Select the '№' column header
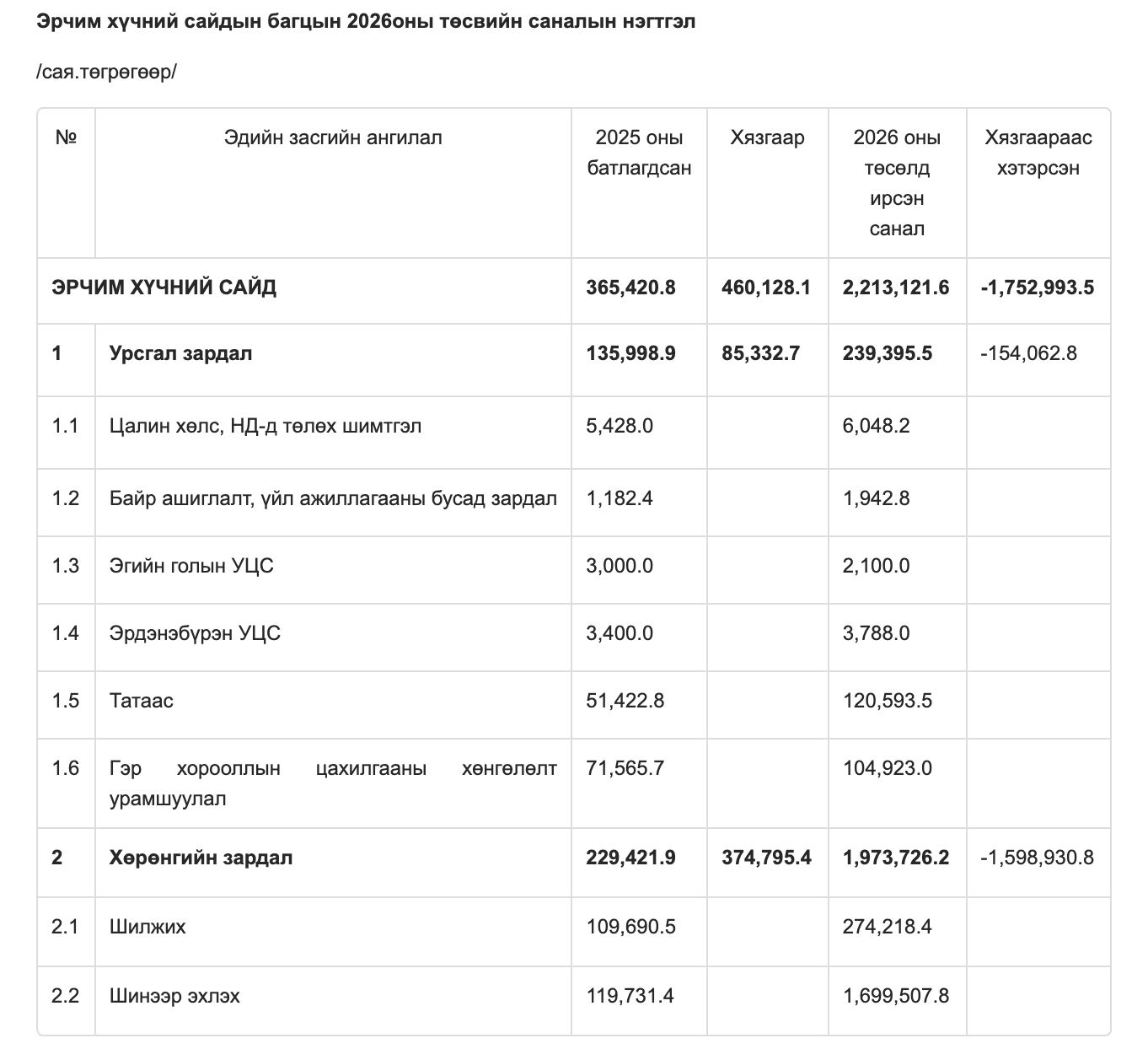 point(66,137)
